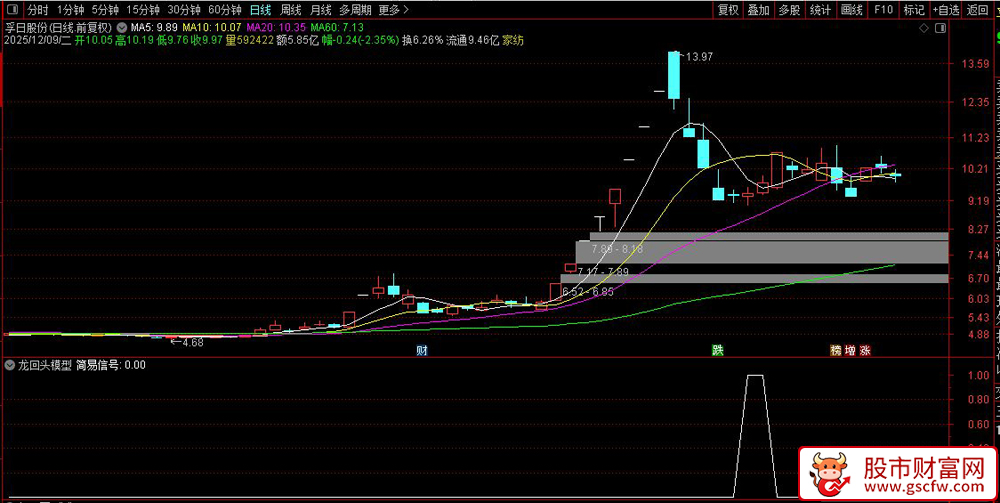The height and width of the screenshot is (503, 1000).
Task: Click the 家纺 sector label
Action: point(513,40)
